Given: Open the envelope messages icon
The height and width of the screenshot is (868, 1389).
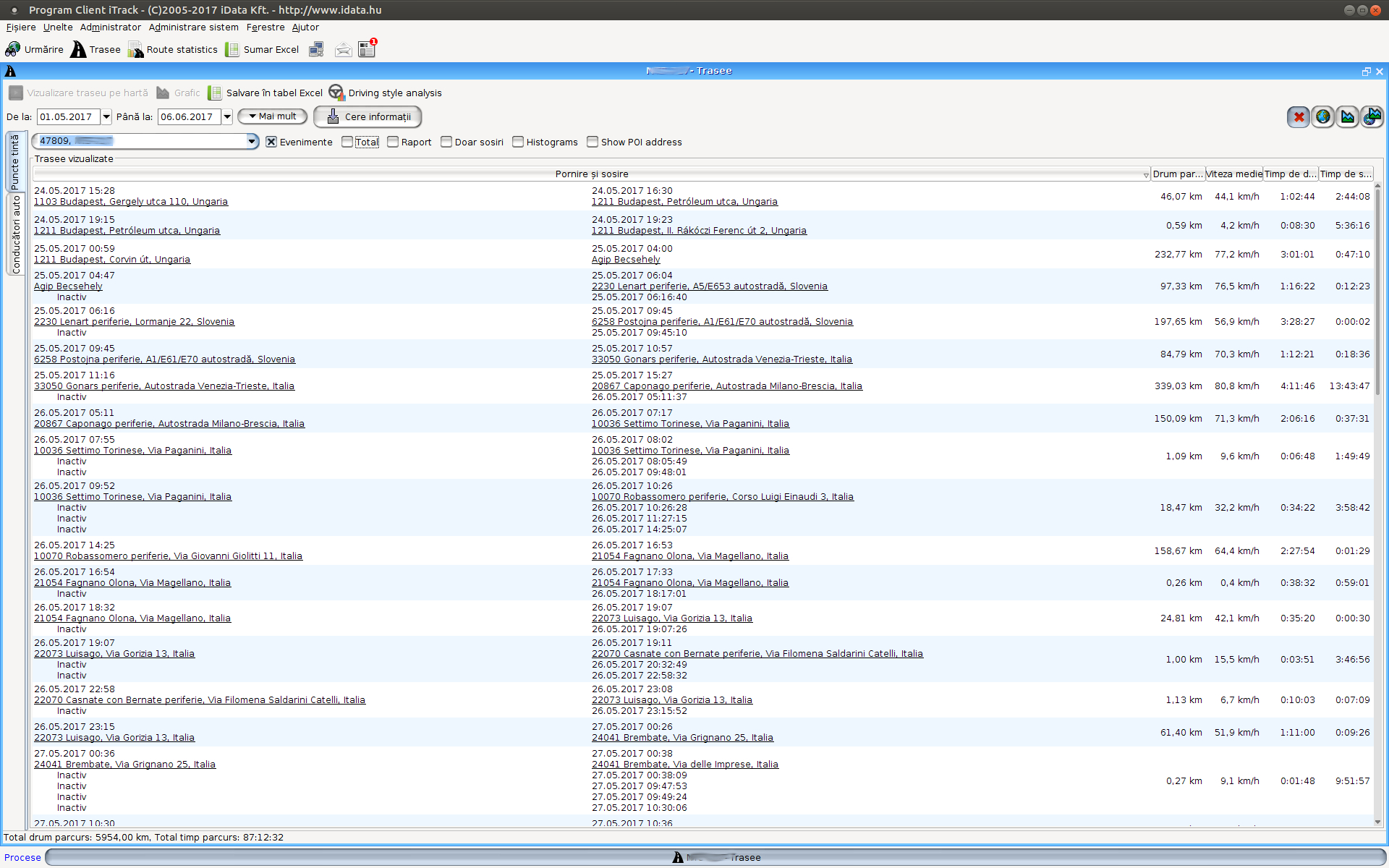Looking at the screenshot, I should [x=344, y=49].
